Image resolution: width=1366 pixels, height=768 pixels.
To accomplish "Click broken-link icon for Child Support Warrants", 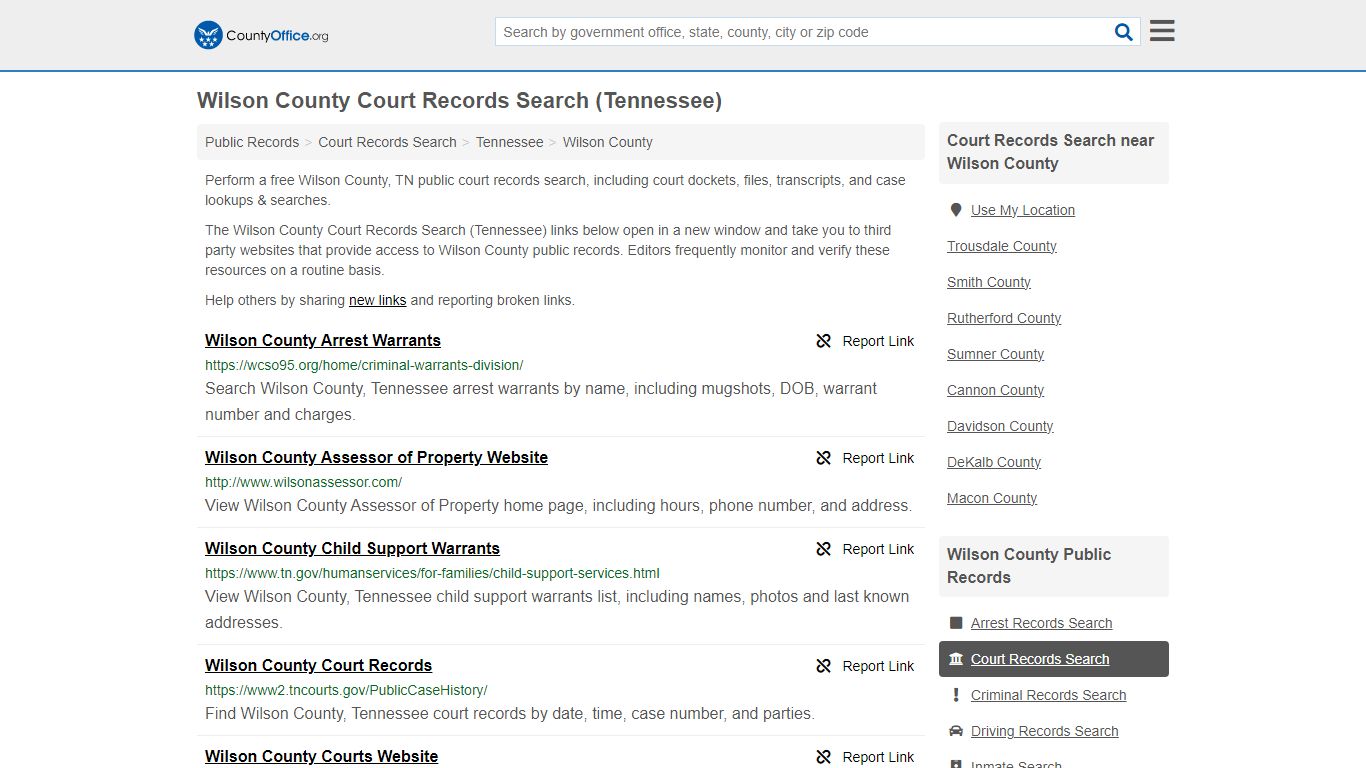I will point(824,549).
